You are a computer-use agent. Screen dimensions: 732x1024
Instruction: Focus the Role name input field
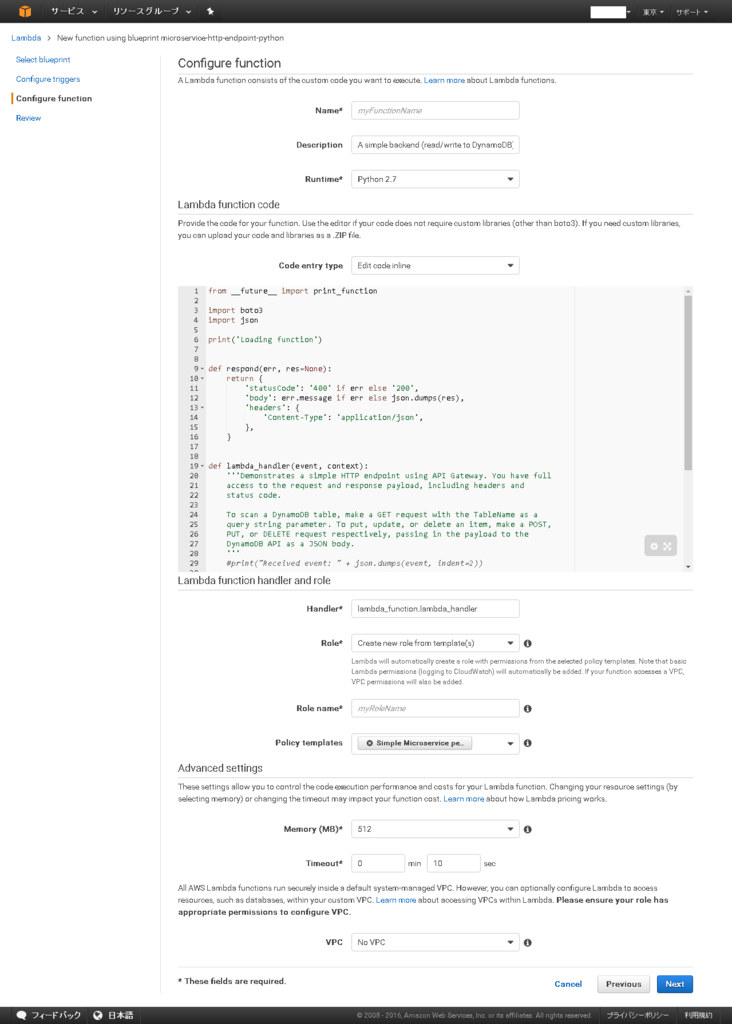click(435, 709)
